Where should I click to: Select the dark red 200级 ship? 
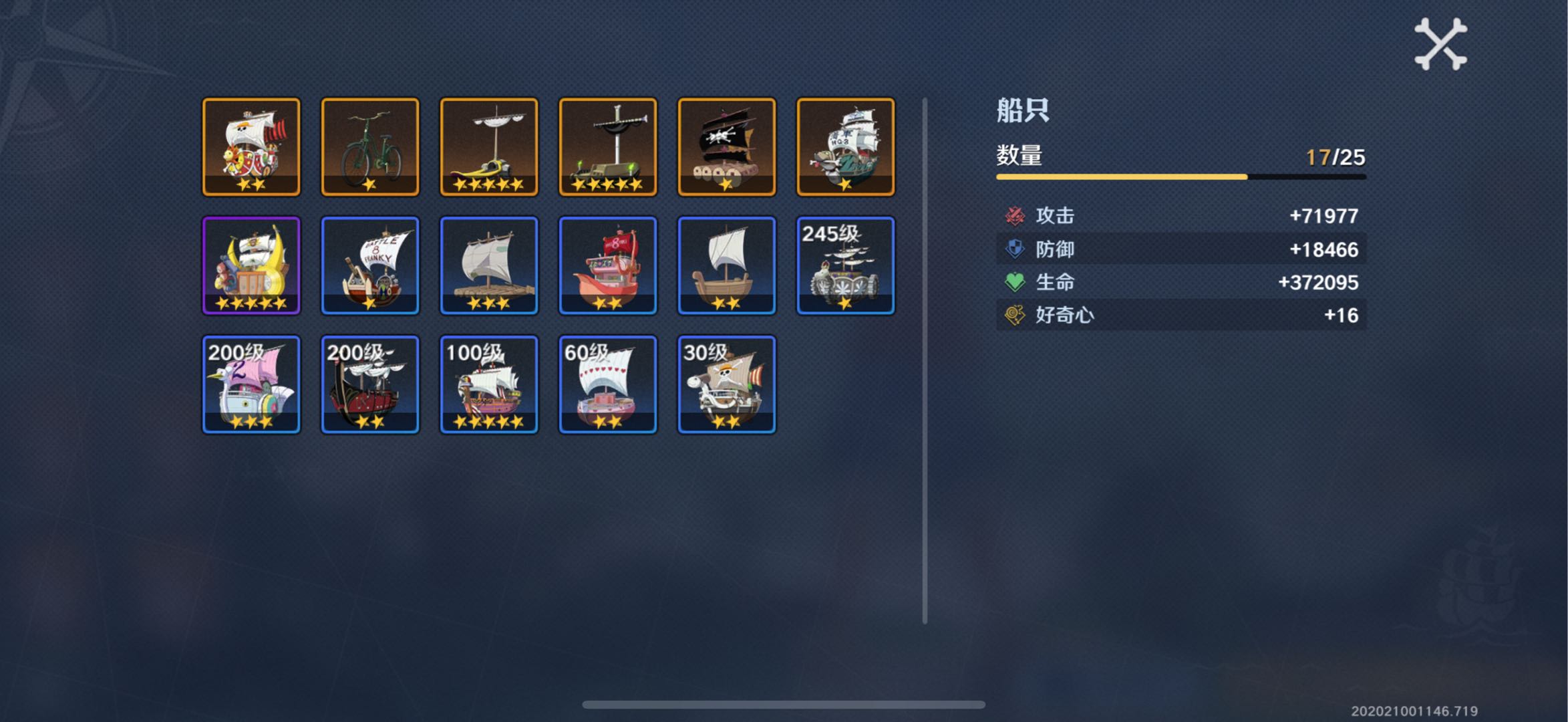[x=370, y=384]
